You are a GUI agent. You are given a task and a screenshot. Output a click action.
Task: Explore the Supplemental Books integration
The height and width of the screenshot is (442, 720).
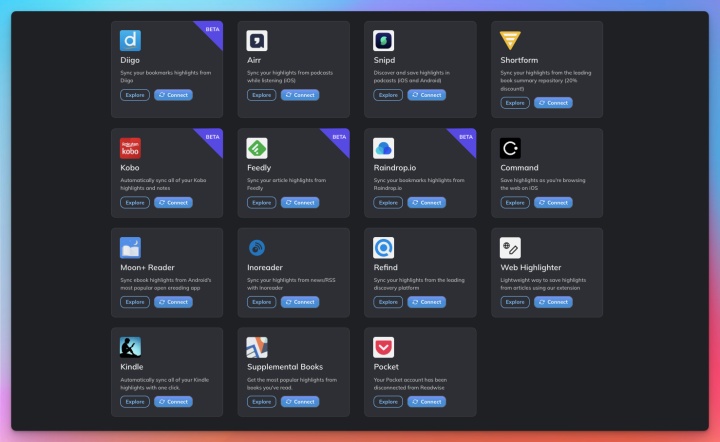click(x=262, y=401)
